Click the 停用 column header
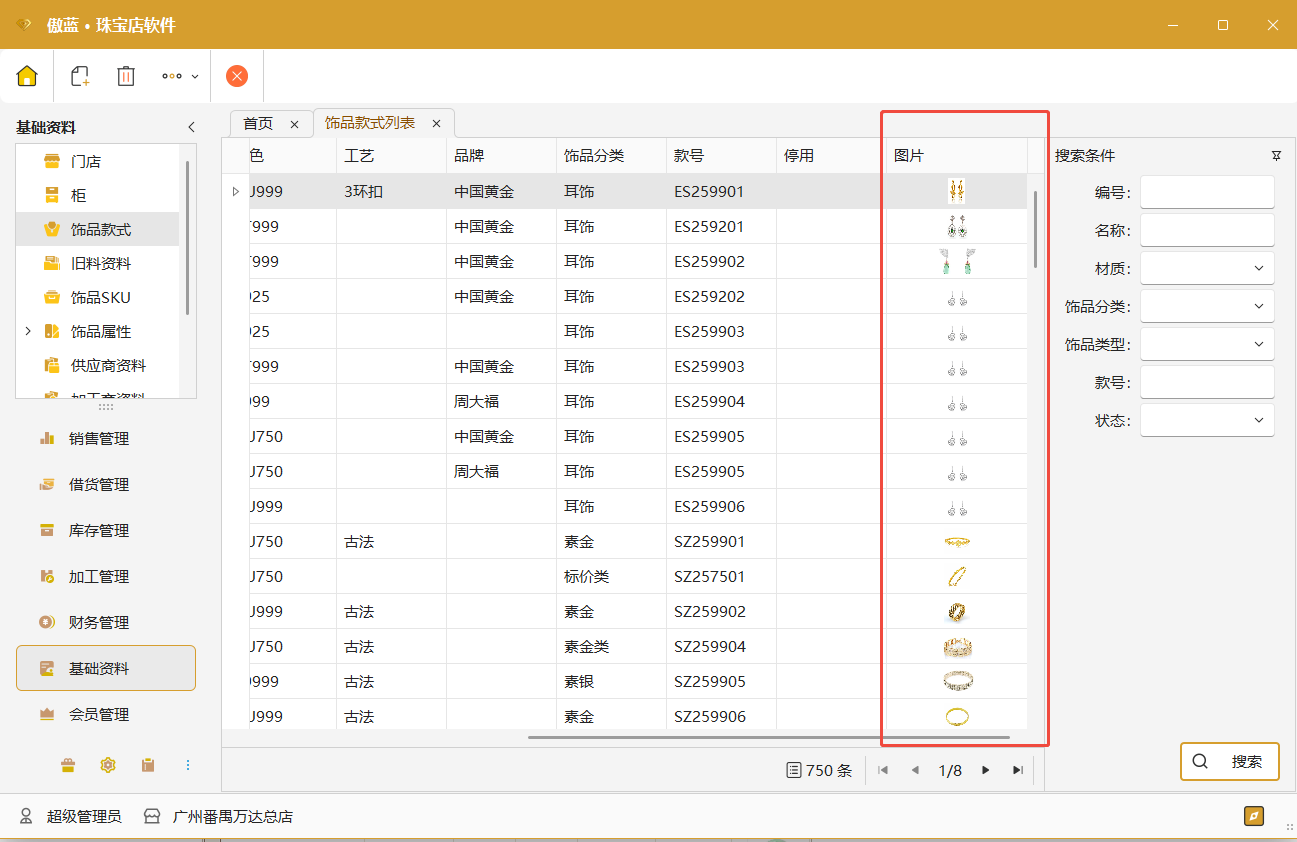Viewport: 1297px width, 842px height. point(831,156)
